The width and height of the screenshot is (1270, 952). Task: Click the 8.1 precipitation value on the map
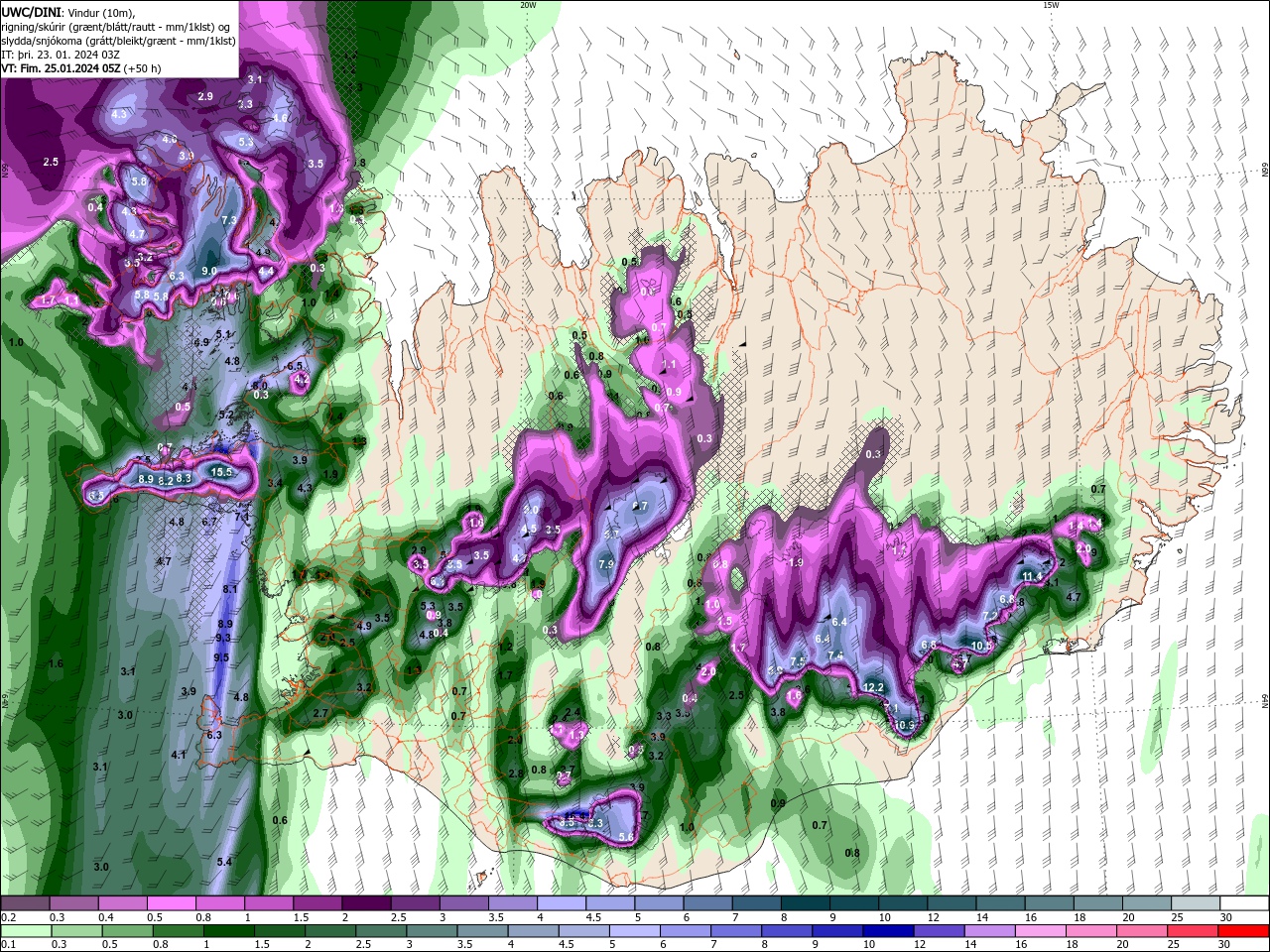[x=230, y=589]
